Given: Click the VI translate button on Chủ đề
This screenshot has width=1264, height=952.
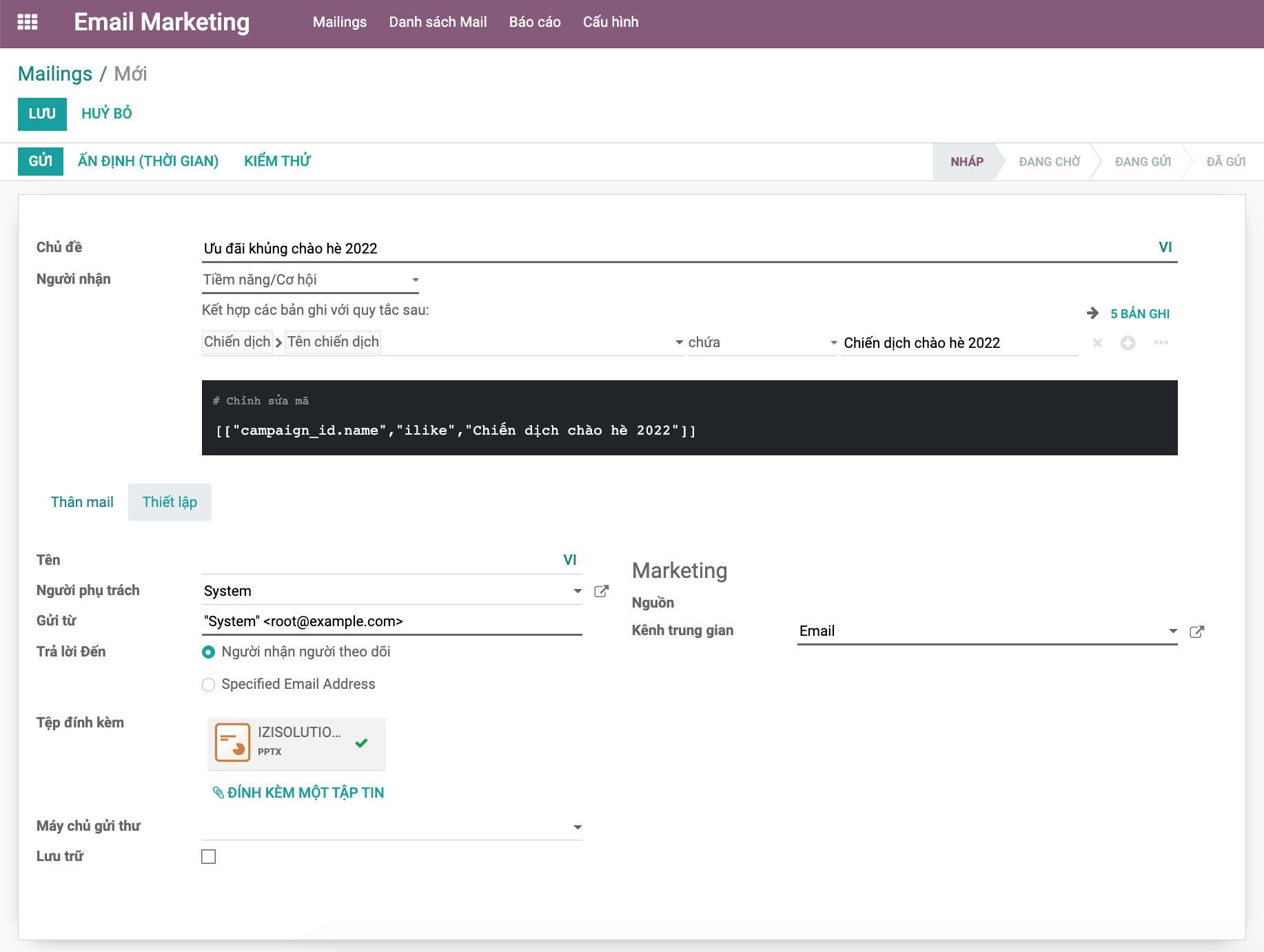Looking at the screenshot, I should click(x=1165, y=247).
